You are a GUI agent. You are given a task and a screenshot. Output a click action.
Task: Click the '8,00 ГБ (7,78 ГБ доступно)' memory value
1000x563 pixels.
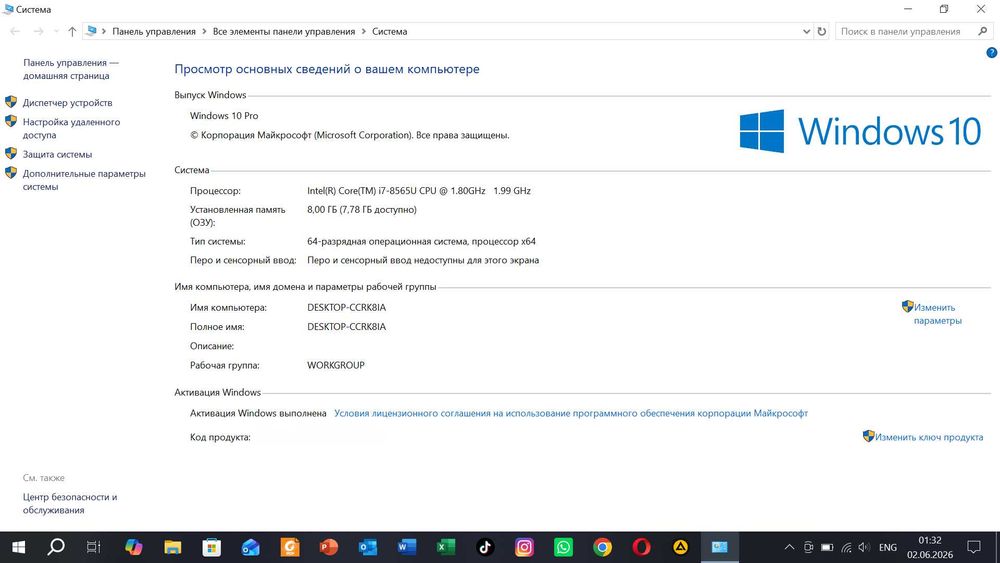[x=362, y=209]
